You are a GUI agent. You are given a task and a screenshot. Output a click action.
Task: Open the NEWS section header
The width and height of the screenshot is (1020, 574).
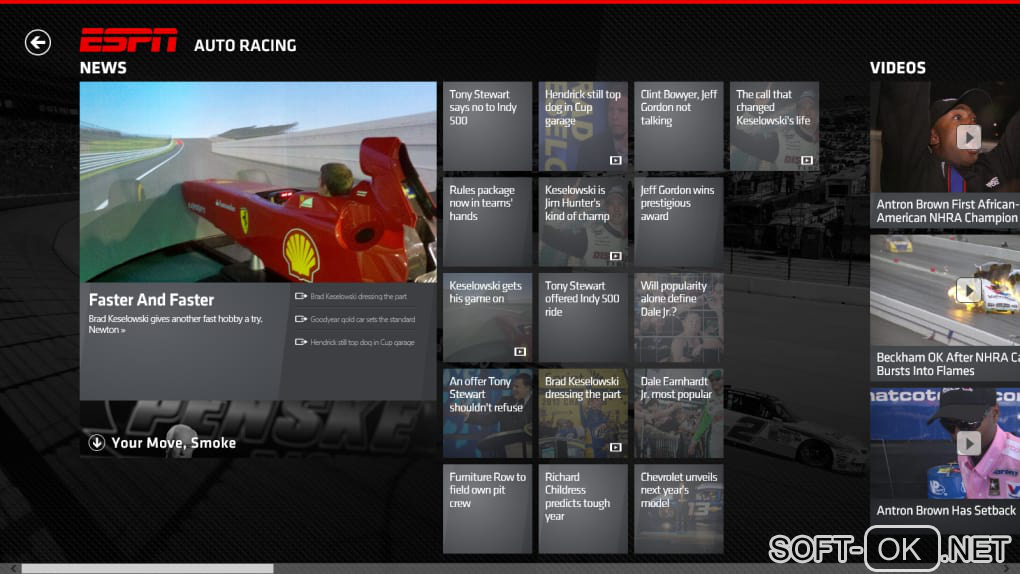(x=103, y=68)
